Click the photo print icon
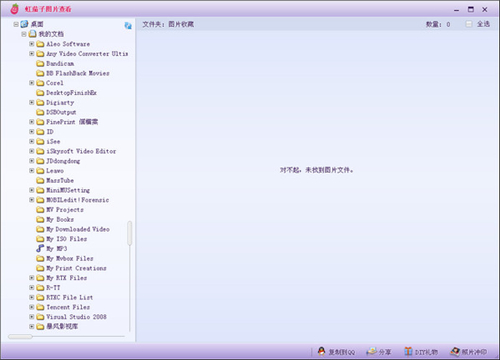This screenshot has width=500, height=360. [x=455, y=351]
